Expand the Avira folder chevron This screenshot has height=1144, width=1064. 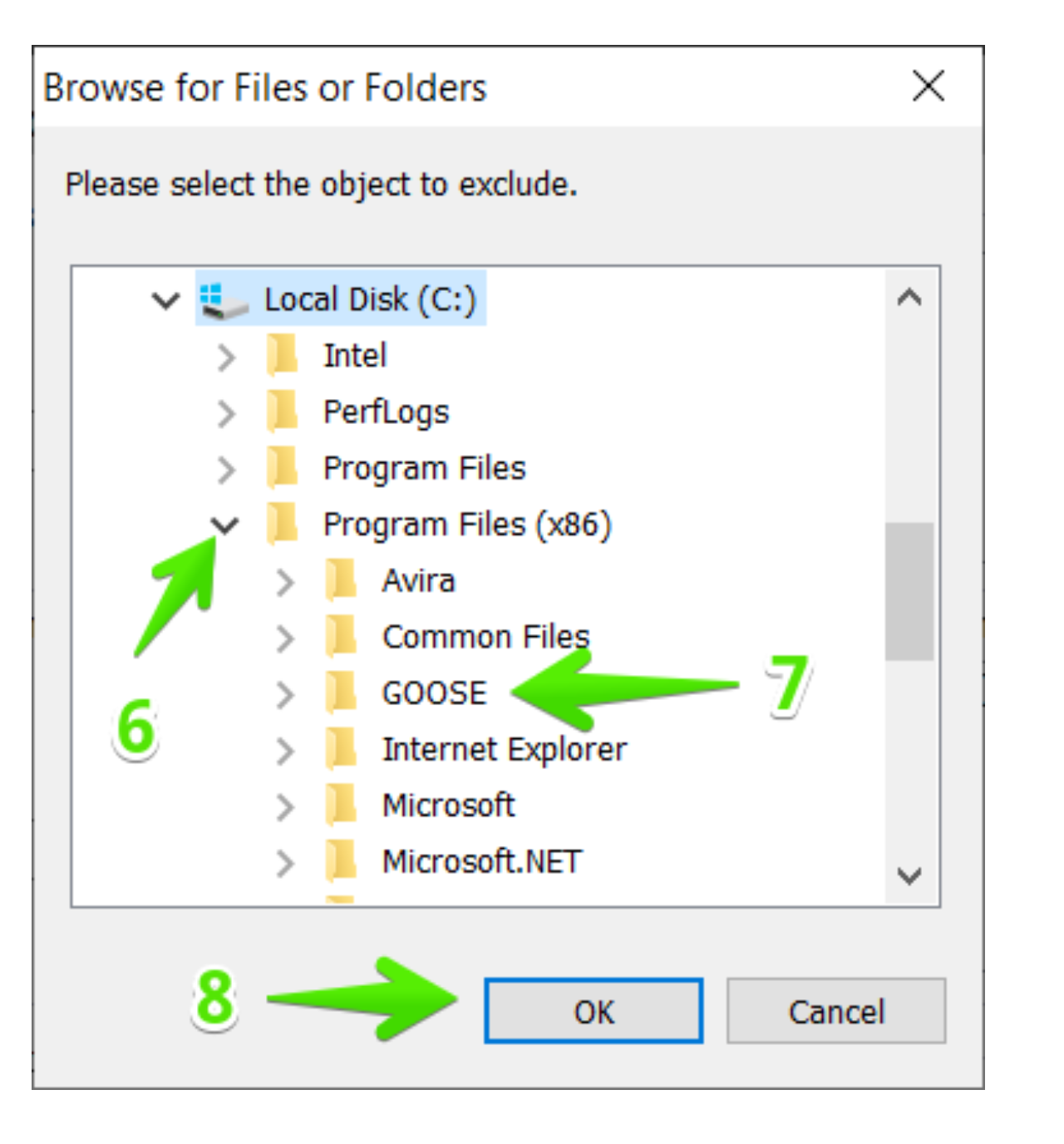point(285,582)
